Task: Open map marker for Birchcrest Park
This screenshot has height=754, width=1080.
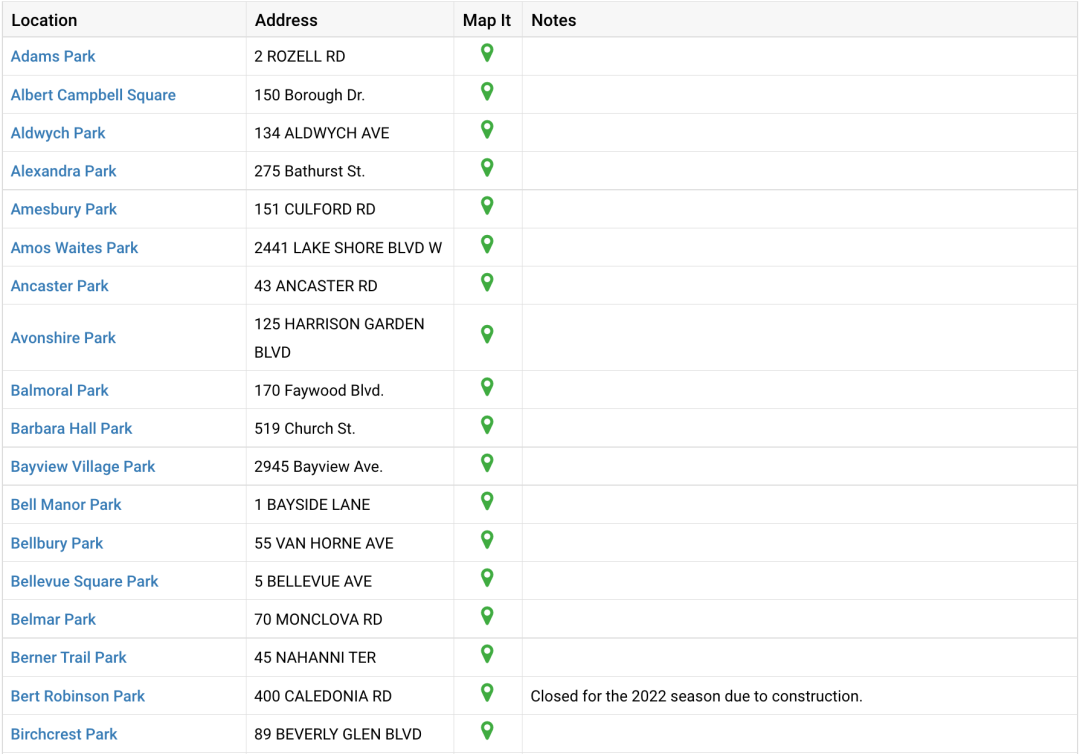Action: 487,731
